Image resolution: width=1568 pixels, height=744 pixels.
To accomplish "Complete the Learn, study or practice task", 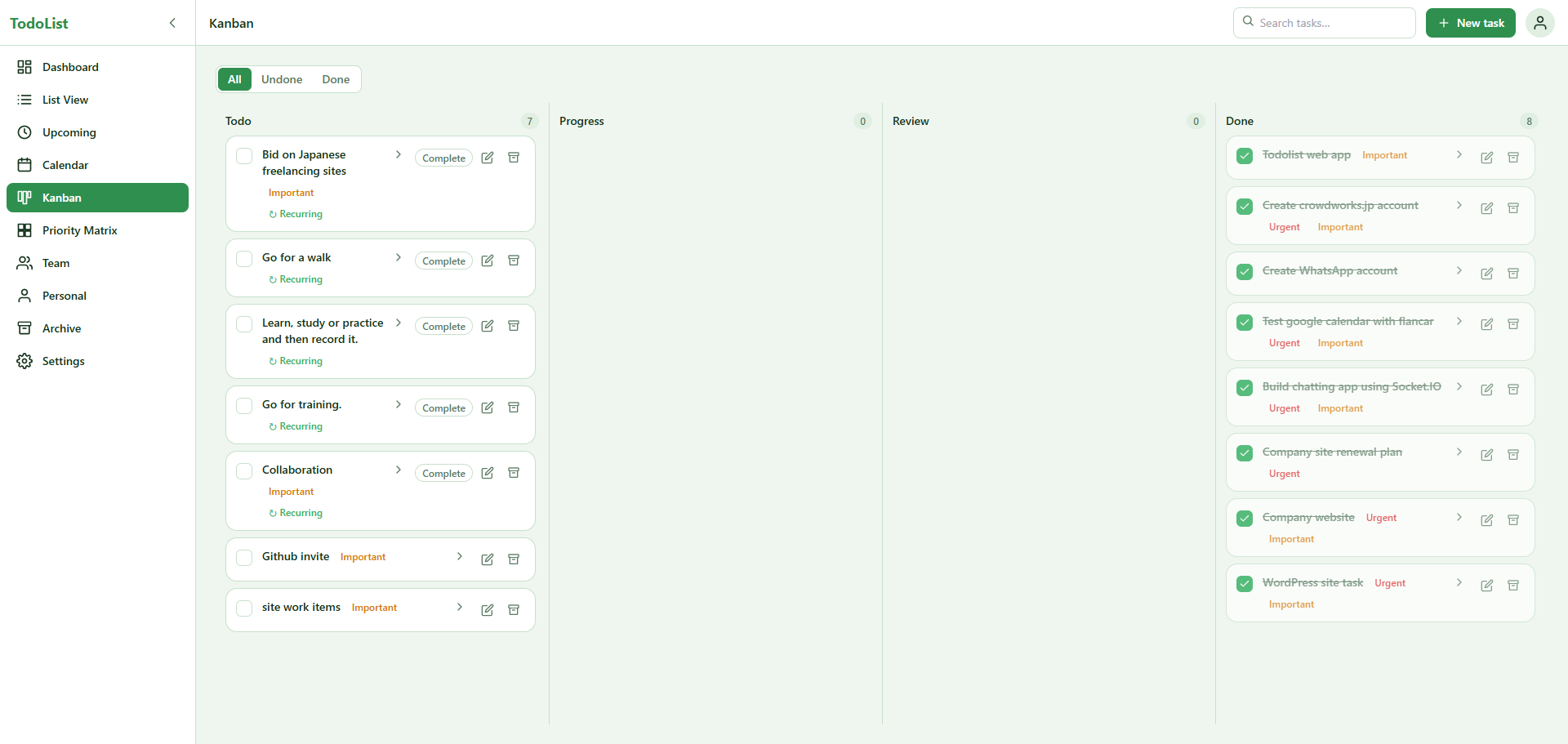I will 443,327.
